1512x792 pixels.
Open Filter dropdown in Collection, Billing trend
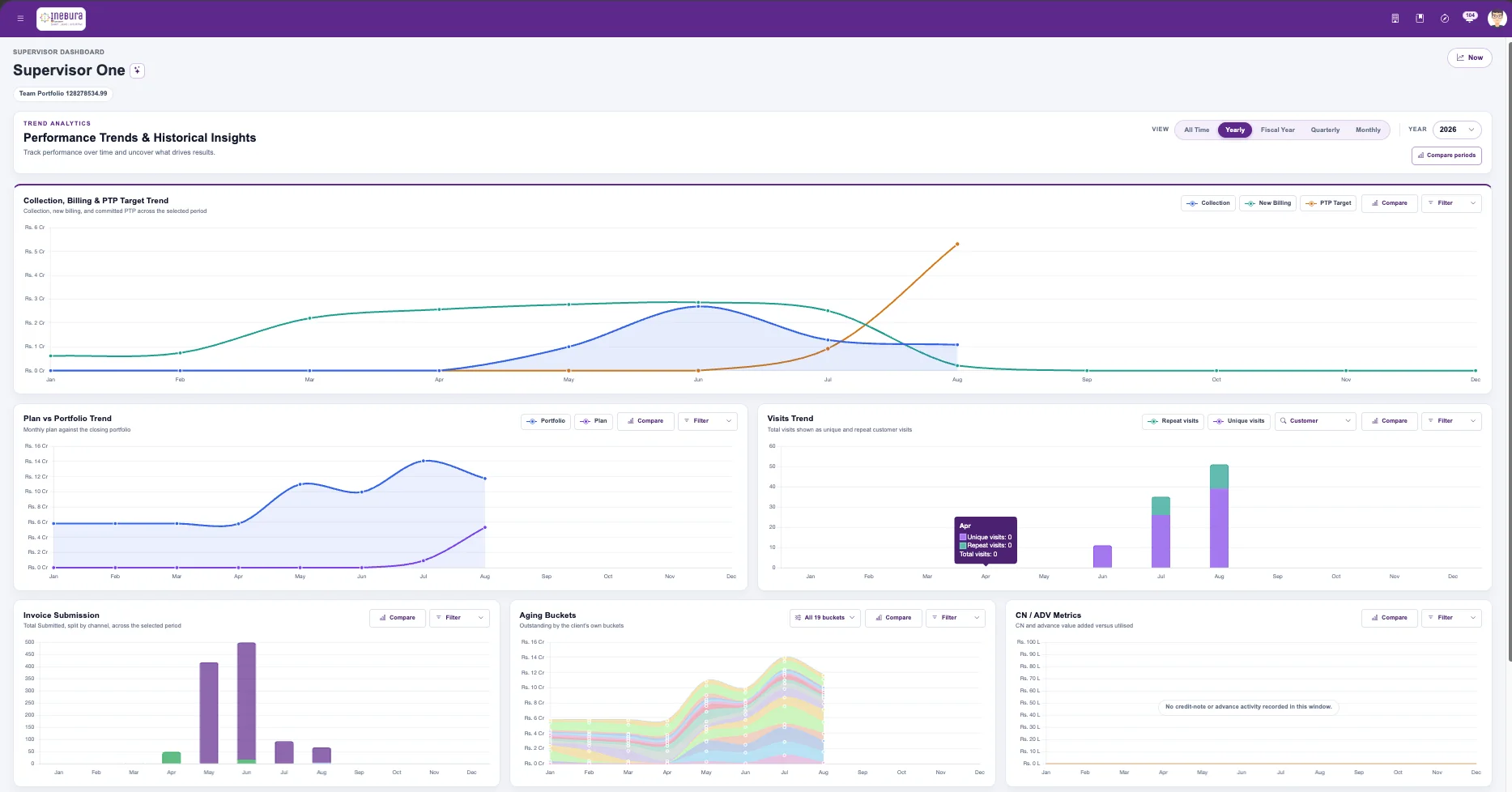[1451, 203]
